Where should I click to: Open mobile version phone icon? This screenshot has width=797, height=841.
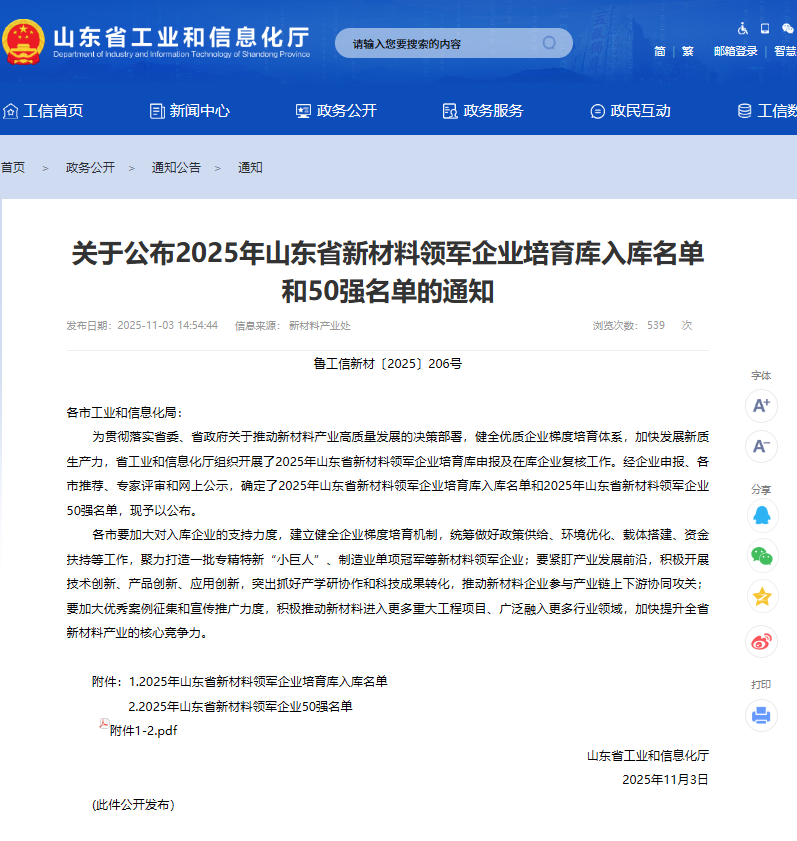click(x=765, y=28)
